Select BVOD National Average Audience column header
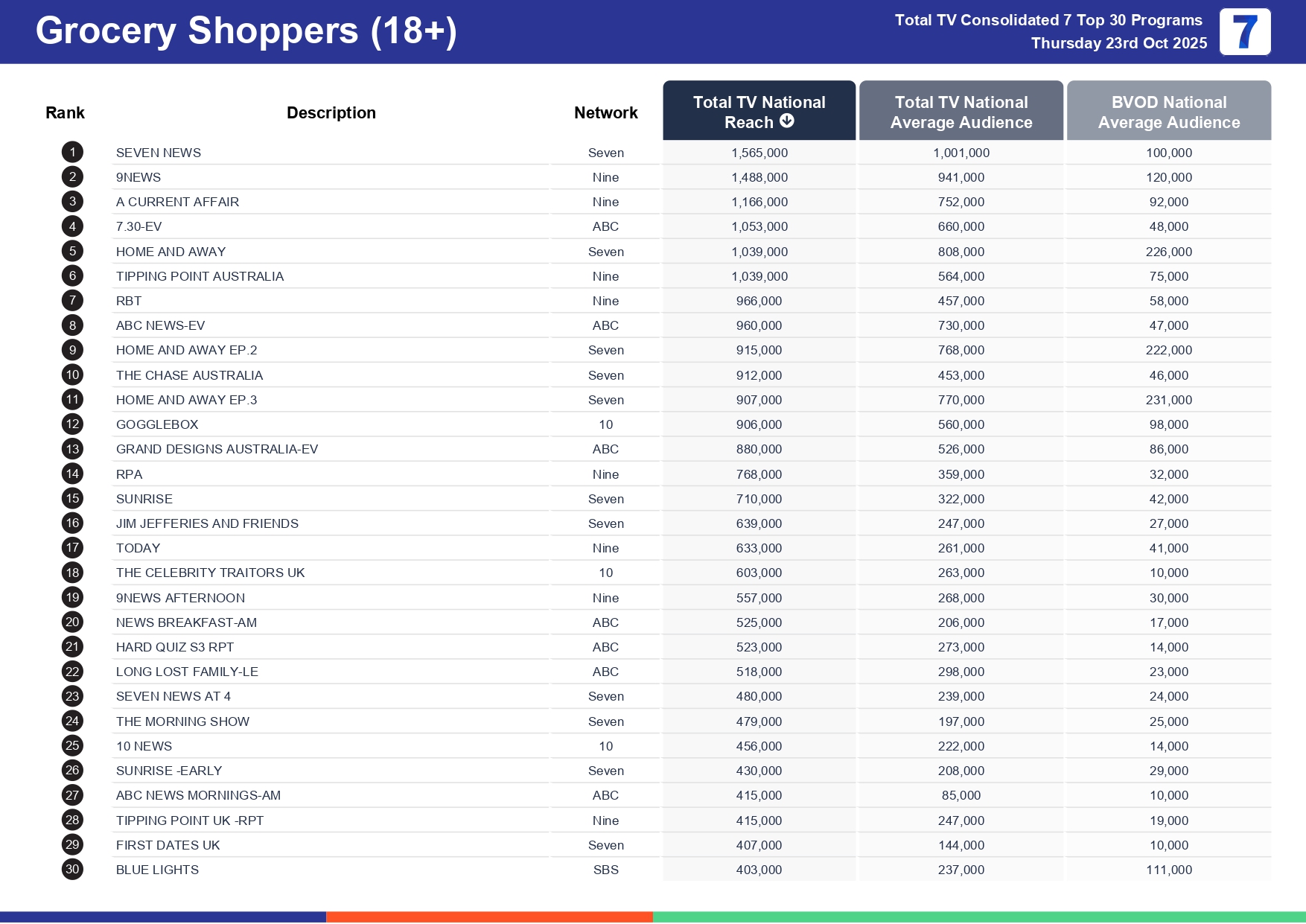The width and height of the screenshot is (1306, 924). (1168, 112)
